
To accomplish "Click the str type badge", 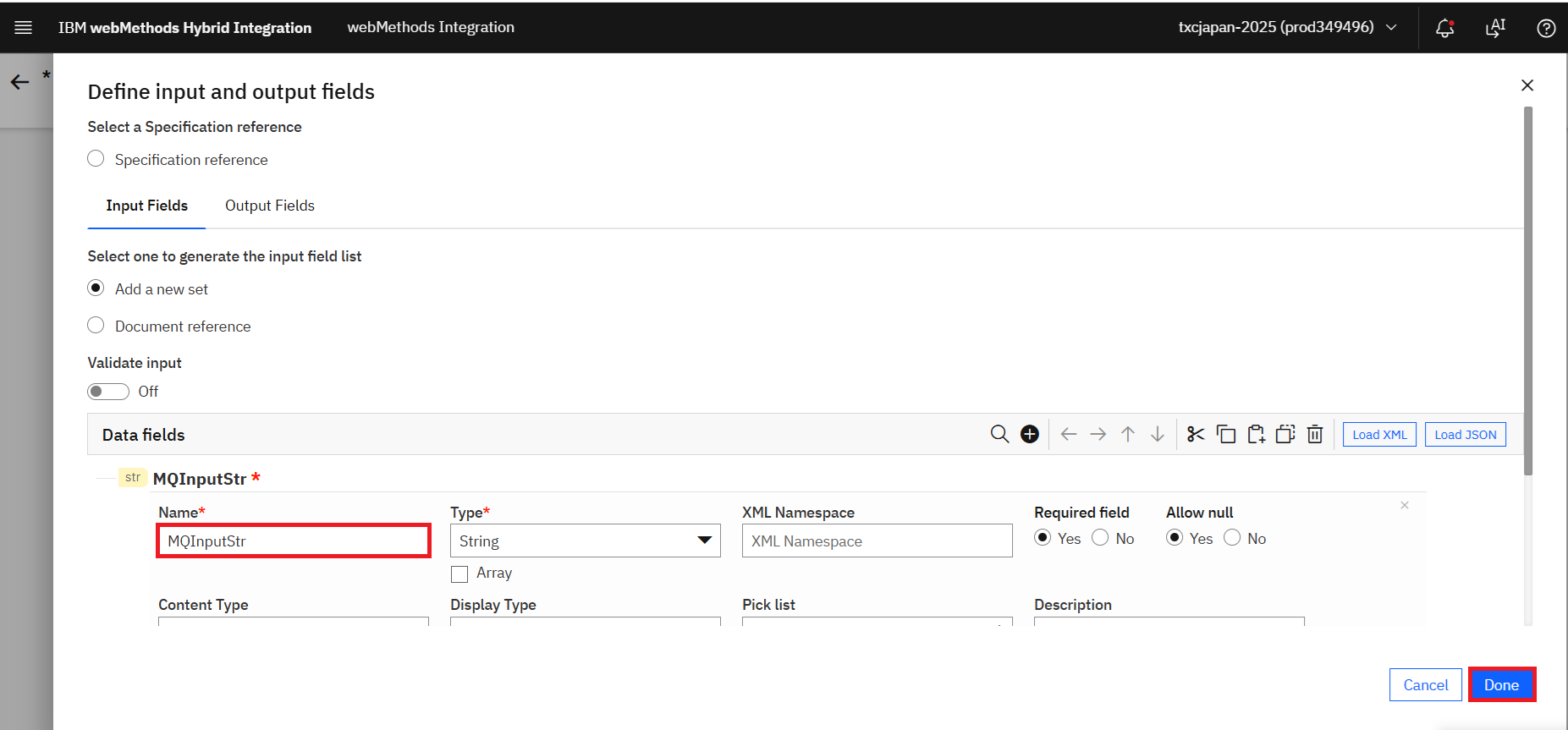I will click(x=133, y=477).
